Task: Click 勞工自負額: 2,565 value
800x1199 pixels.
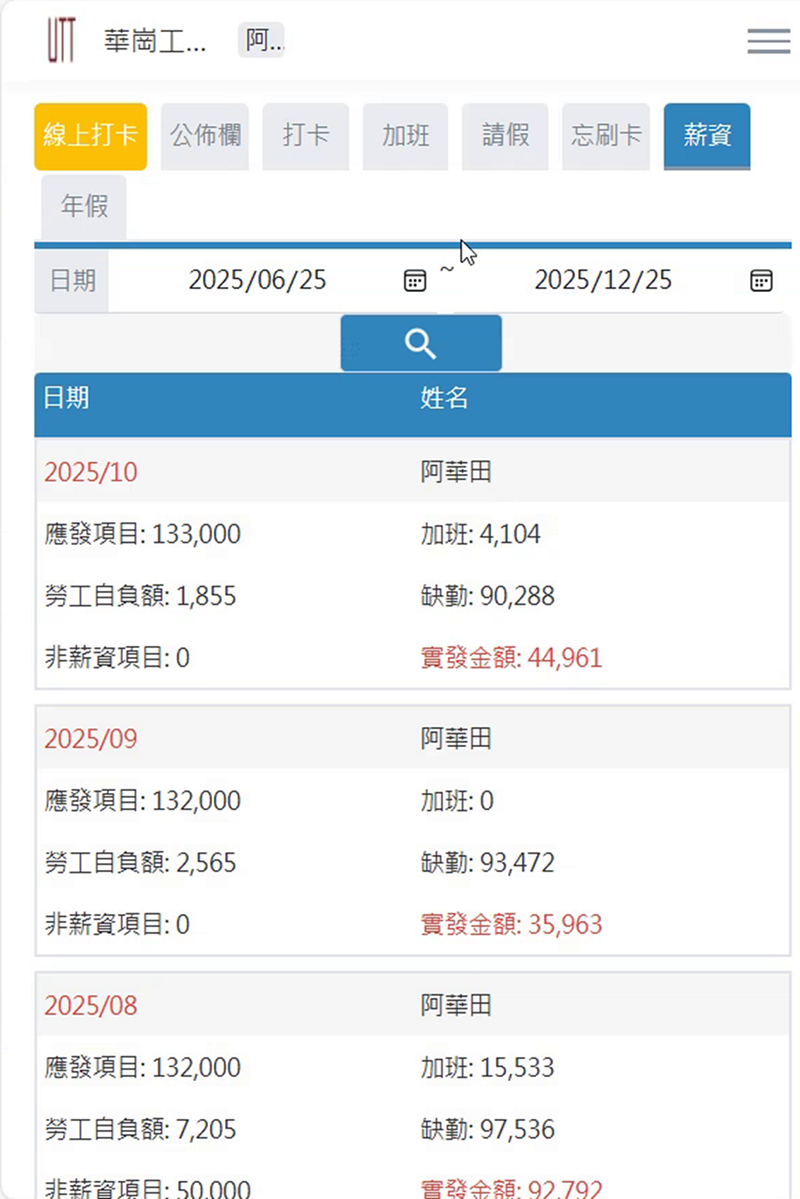Action: tap(141, 863)
